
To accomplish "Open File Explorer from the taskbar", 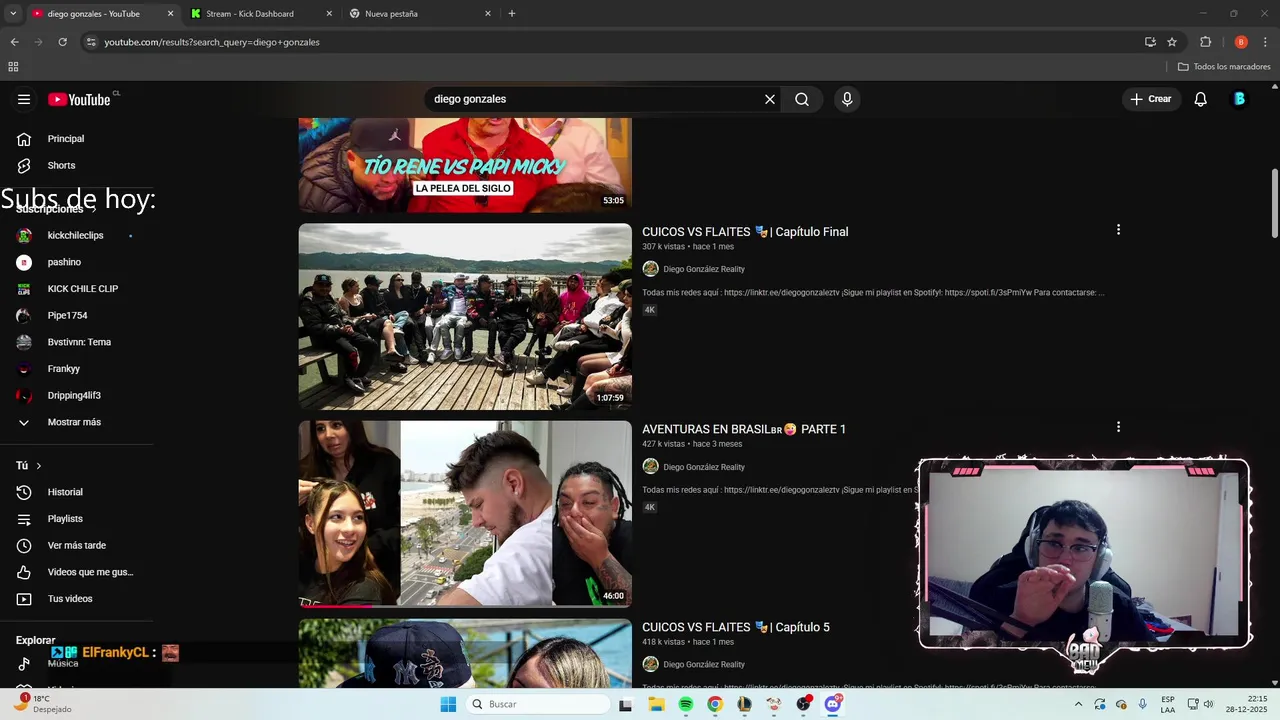I will [x=656, y=704].
